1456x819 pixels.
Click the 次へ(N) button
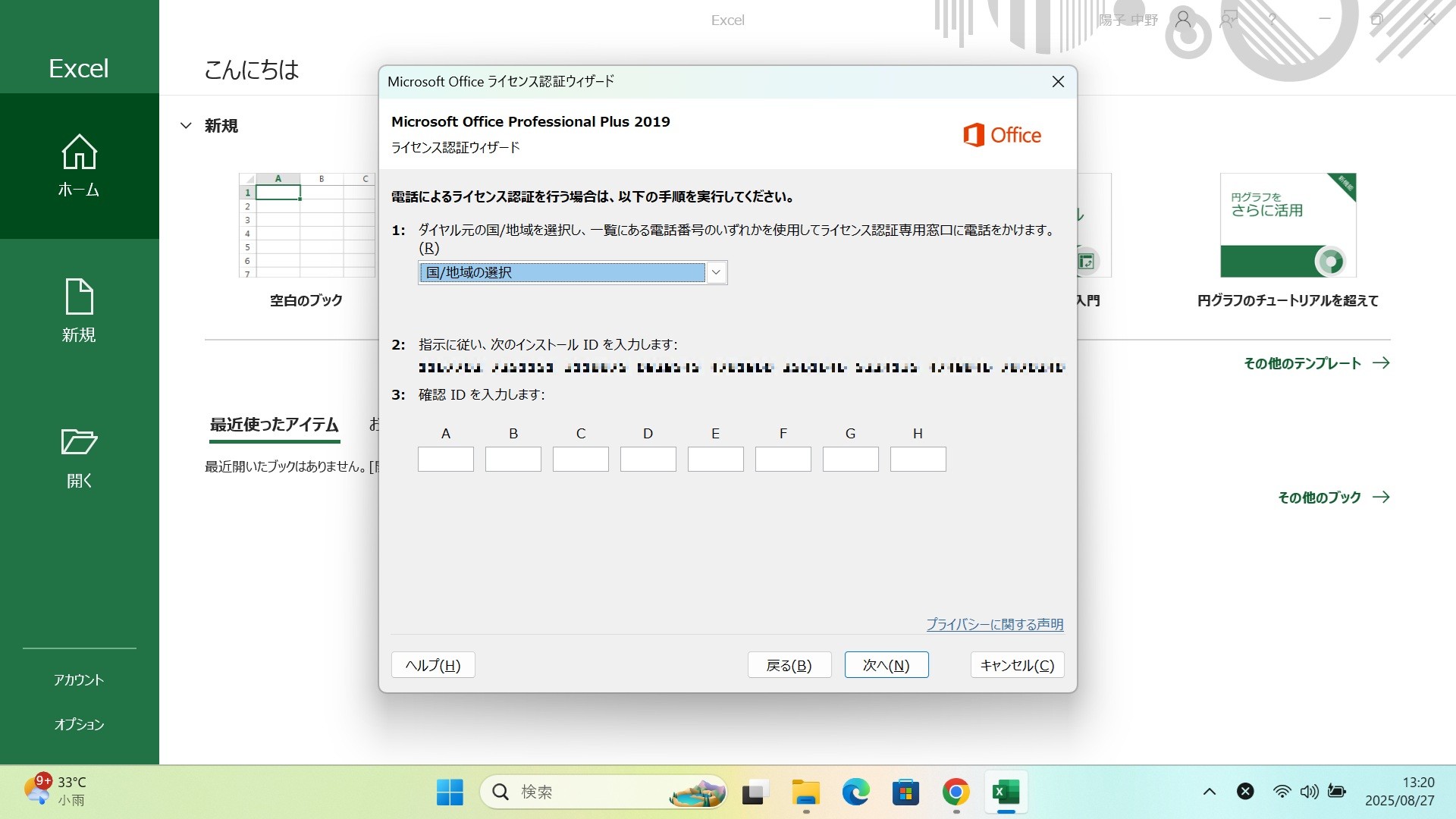point(886,665)
